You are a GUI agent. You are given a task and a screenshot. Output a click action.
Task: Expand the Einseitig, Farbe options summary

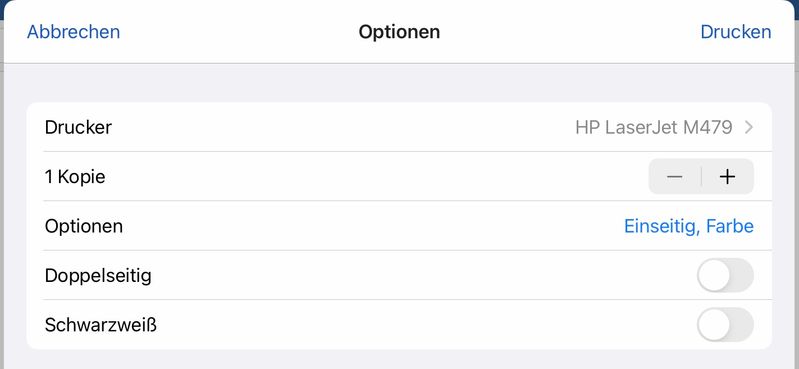pyautogui.click(x=688, y=226)
